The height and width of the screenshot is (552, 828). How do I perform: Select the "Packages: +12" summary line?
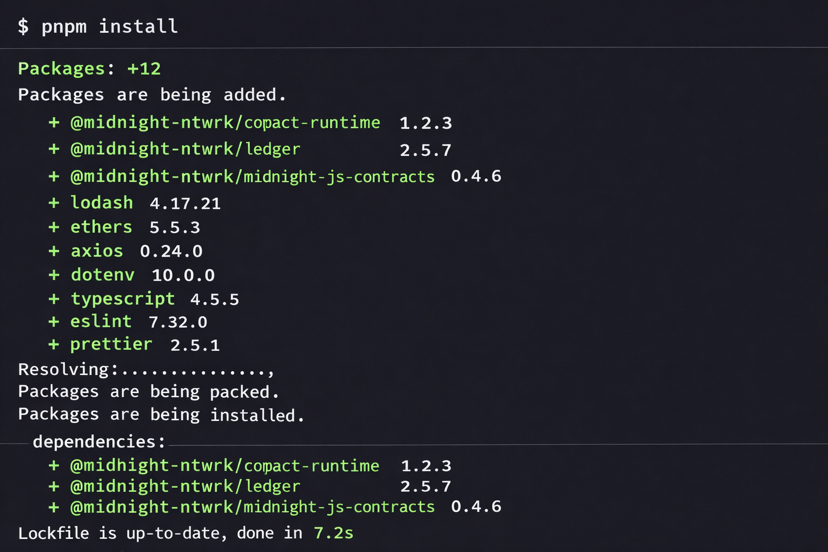coord(89,69)
